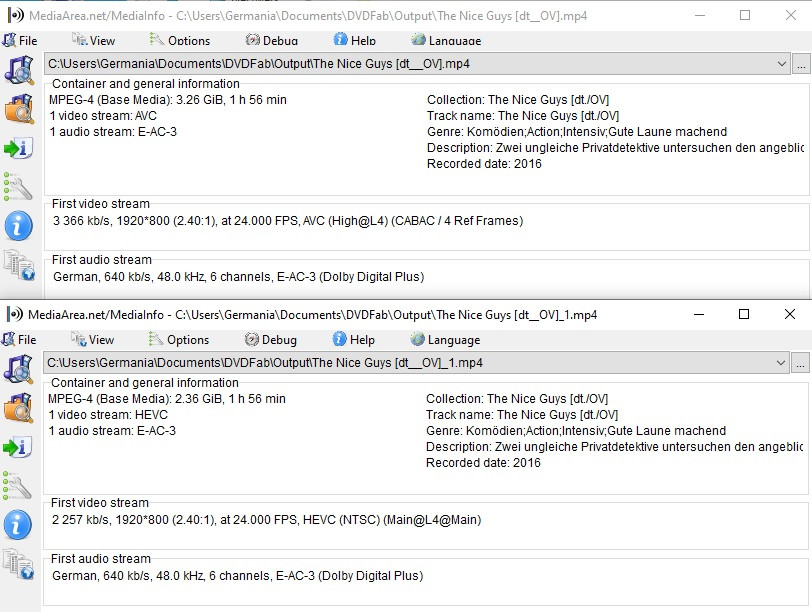Click the export green arrow icon in top window
This screenshot has width=812, height=612.
pos(19,148)
